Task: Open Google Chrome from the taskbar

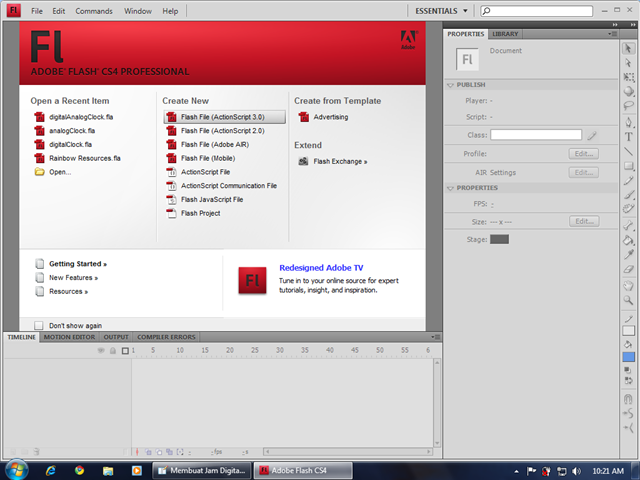Action: (79, 469)
